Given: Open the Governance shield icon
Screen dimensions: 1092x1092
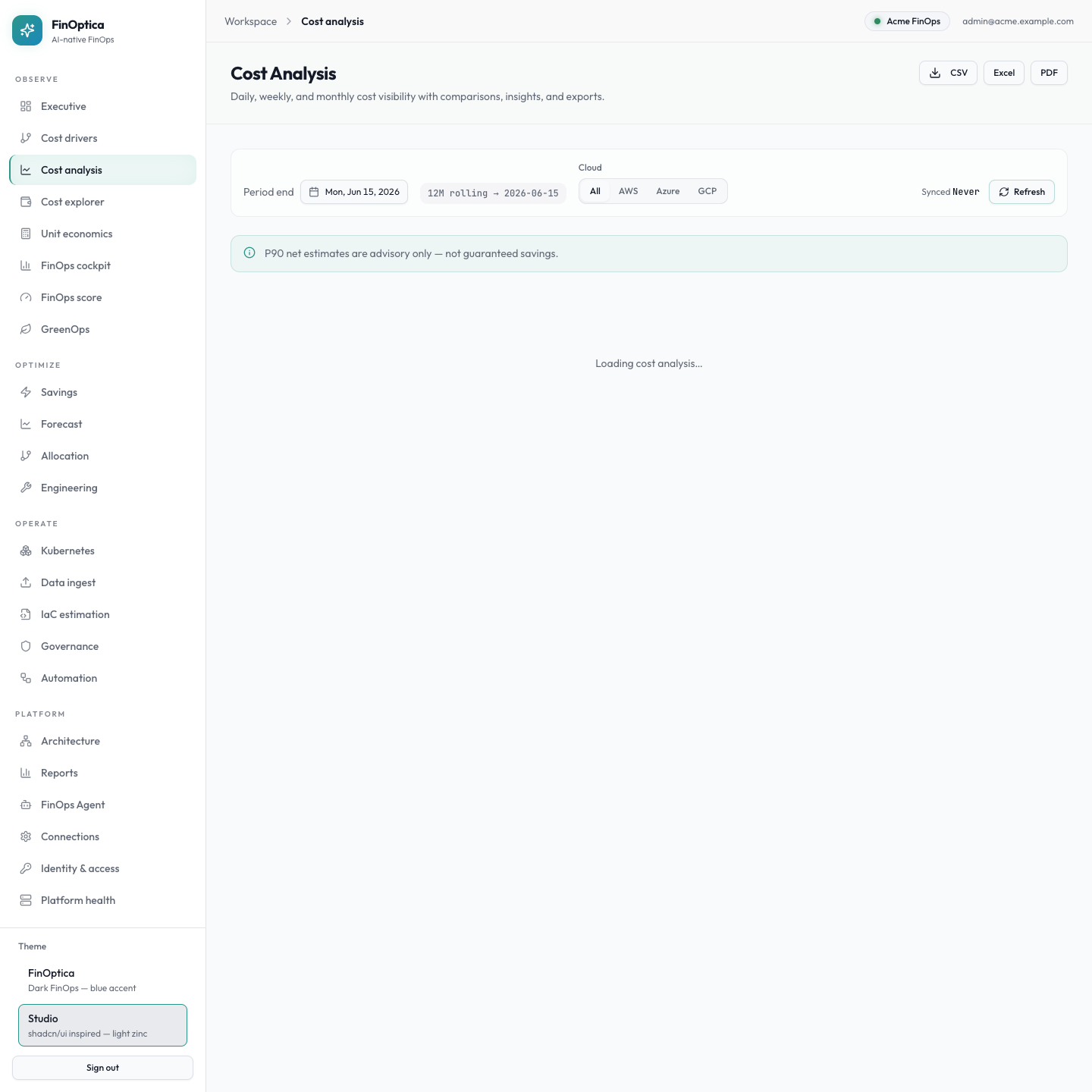Looking at the screenshot, I should [x=26, y=646].
